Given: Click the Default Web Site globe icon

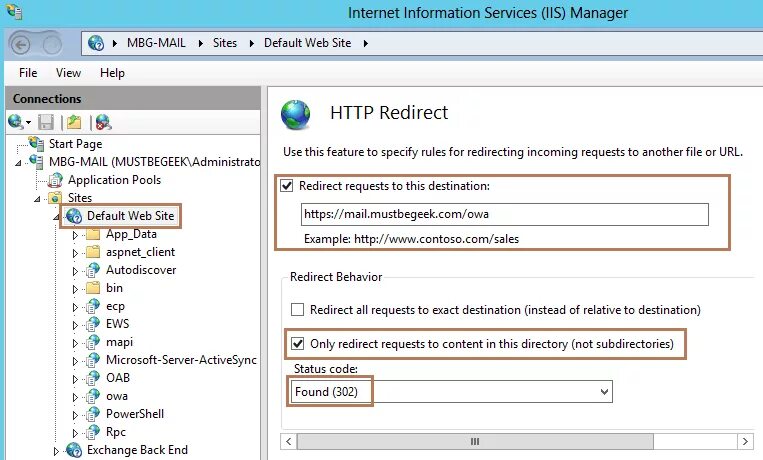Looking at the screenshot, I should click(x=74, y=216).
